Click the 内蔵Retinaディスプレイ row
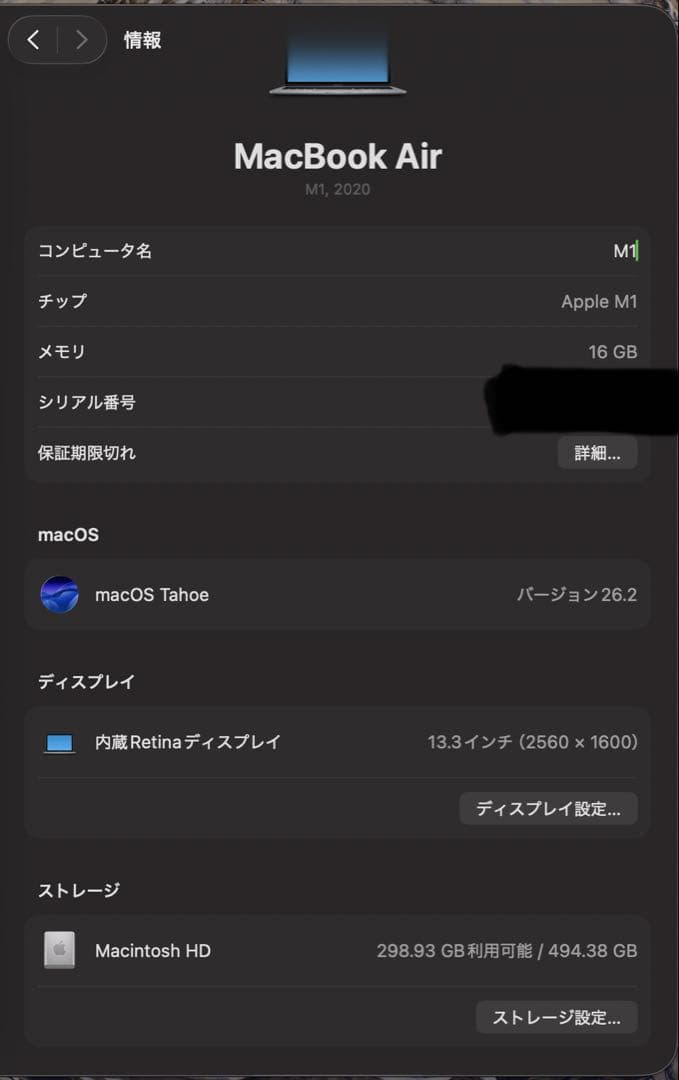The width and height of the screenshot is (679, 1080). [185, 742]
